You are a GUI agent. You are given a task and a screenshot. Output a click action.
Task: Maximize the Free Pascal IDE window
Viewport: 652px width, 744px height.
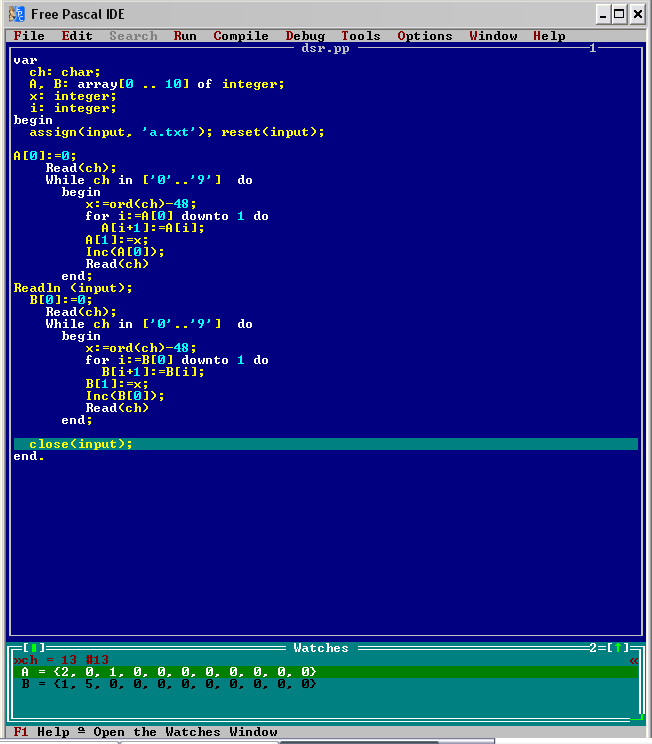pos(620,14)
